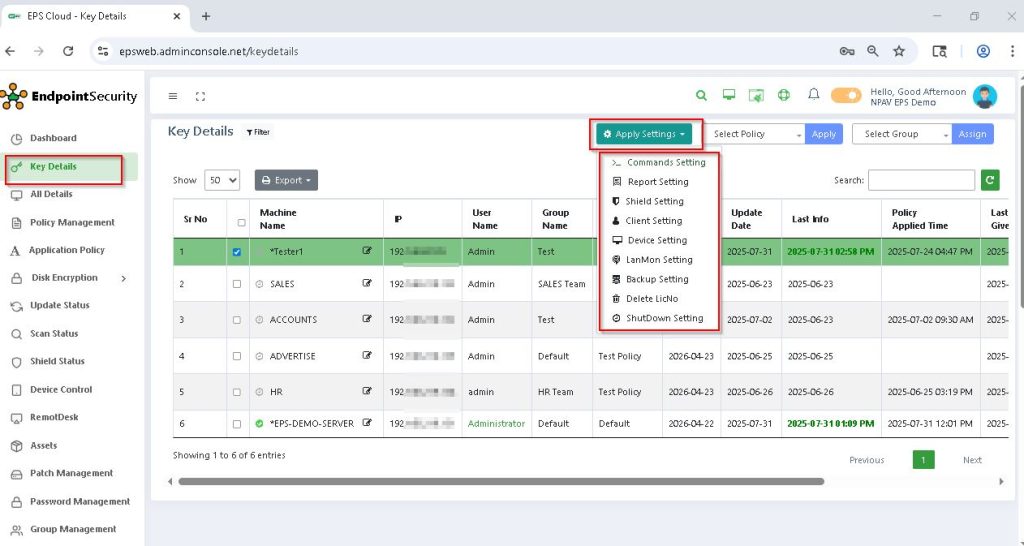Click the fullscreen expand icon
This screenshot has height=546, width=1024.
pyautogui.click(x=200, y=96)
